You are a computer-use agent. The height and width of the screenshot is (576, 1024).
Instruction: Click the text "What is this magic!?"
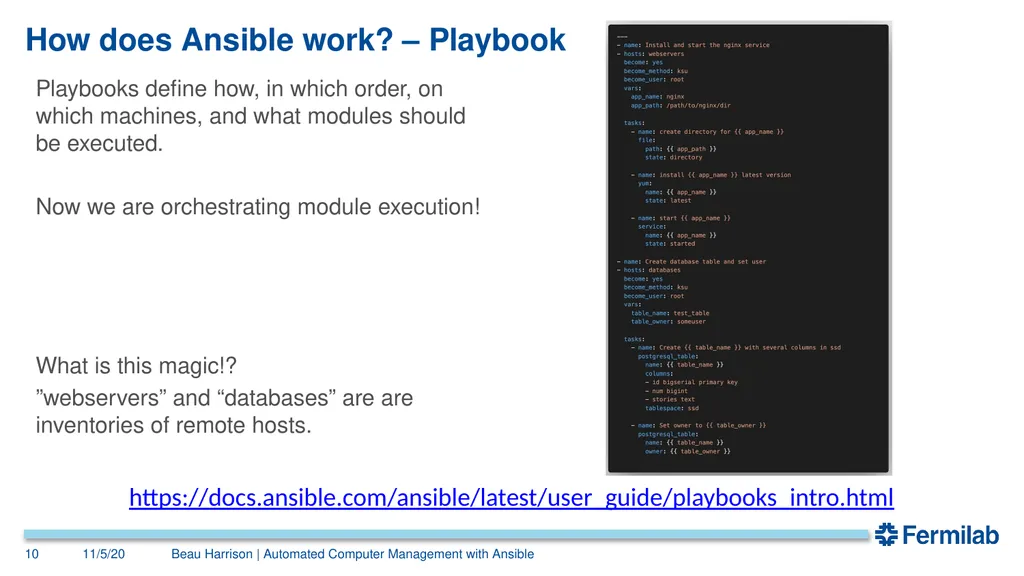click(x=136, y=366)
